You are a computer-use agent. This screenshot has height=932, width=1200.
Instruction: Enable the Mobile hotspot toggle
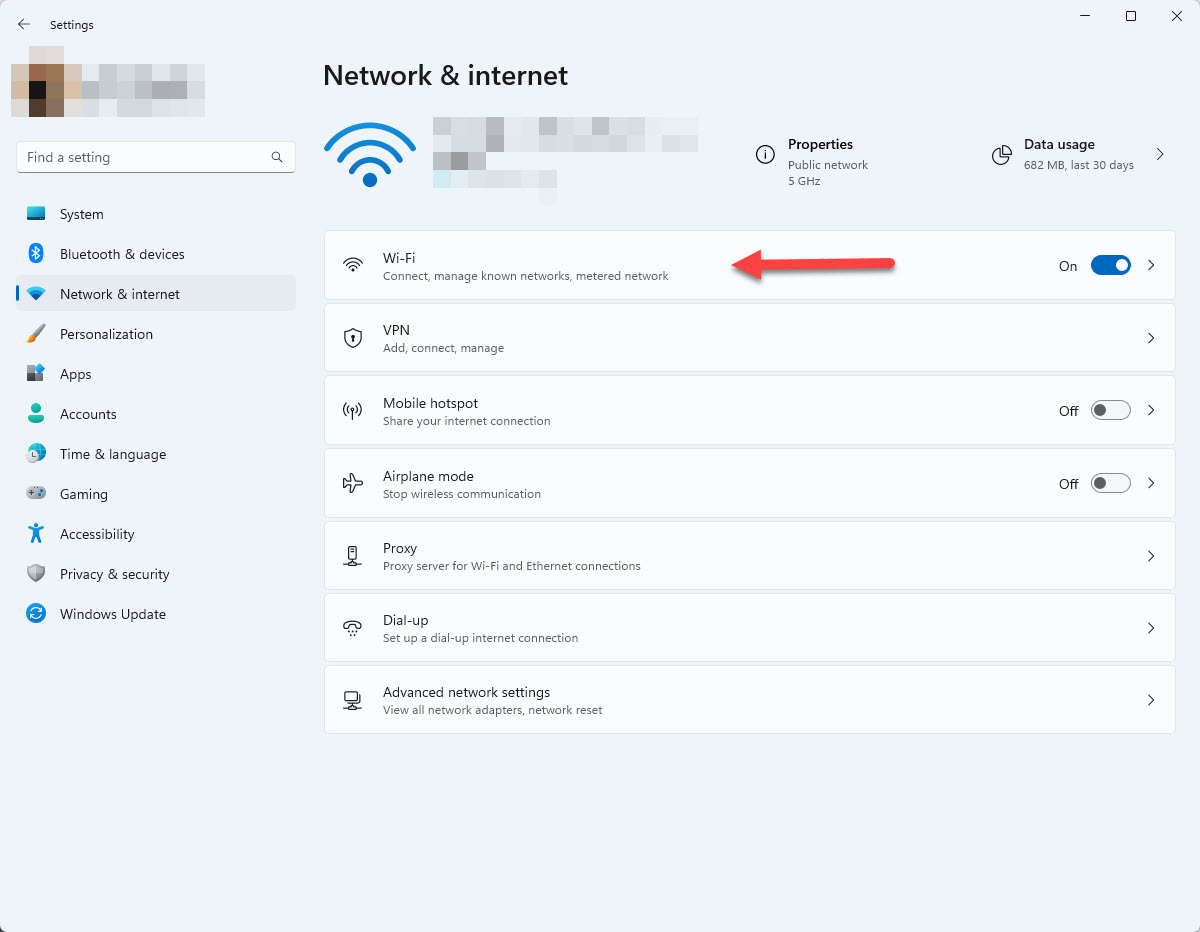(1110, 410)
